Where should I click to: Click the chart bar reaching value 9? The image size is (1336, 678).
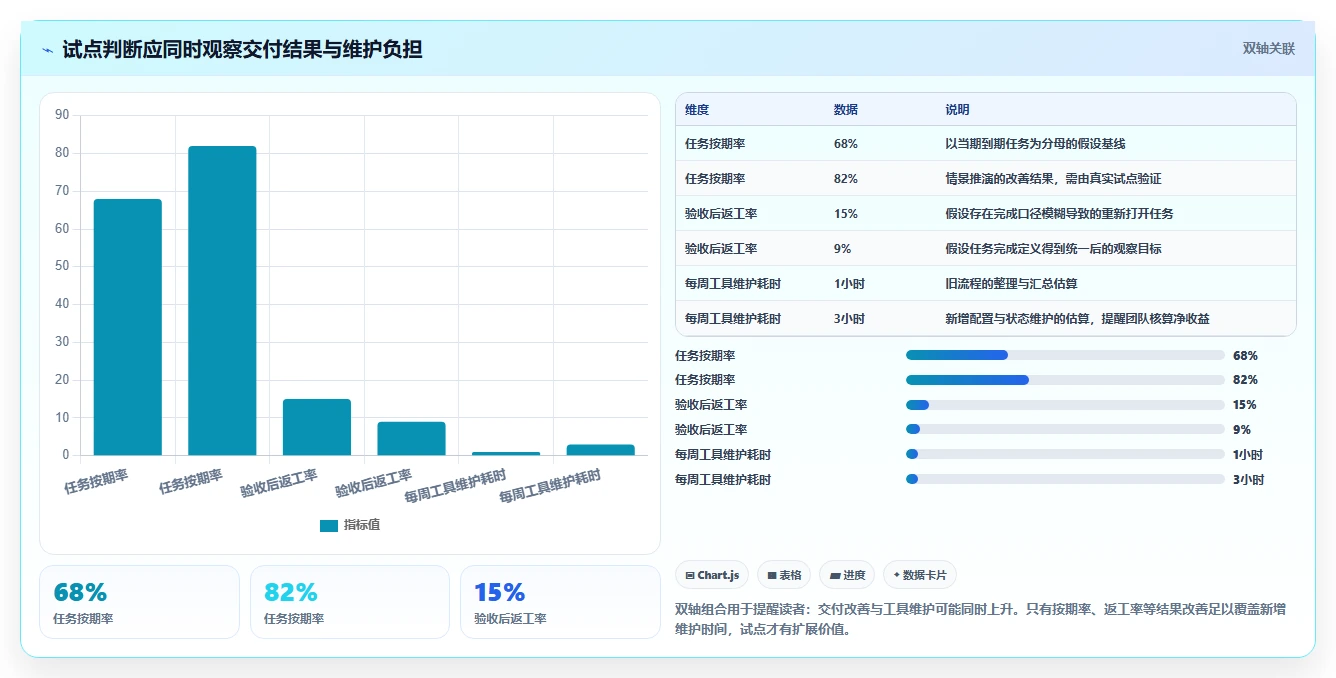point(411,438)
